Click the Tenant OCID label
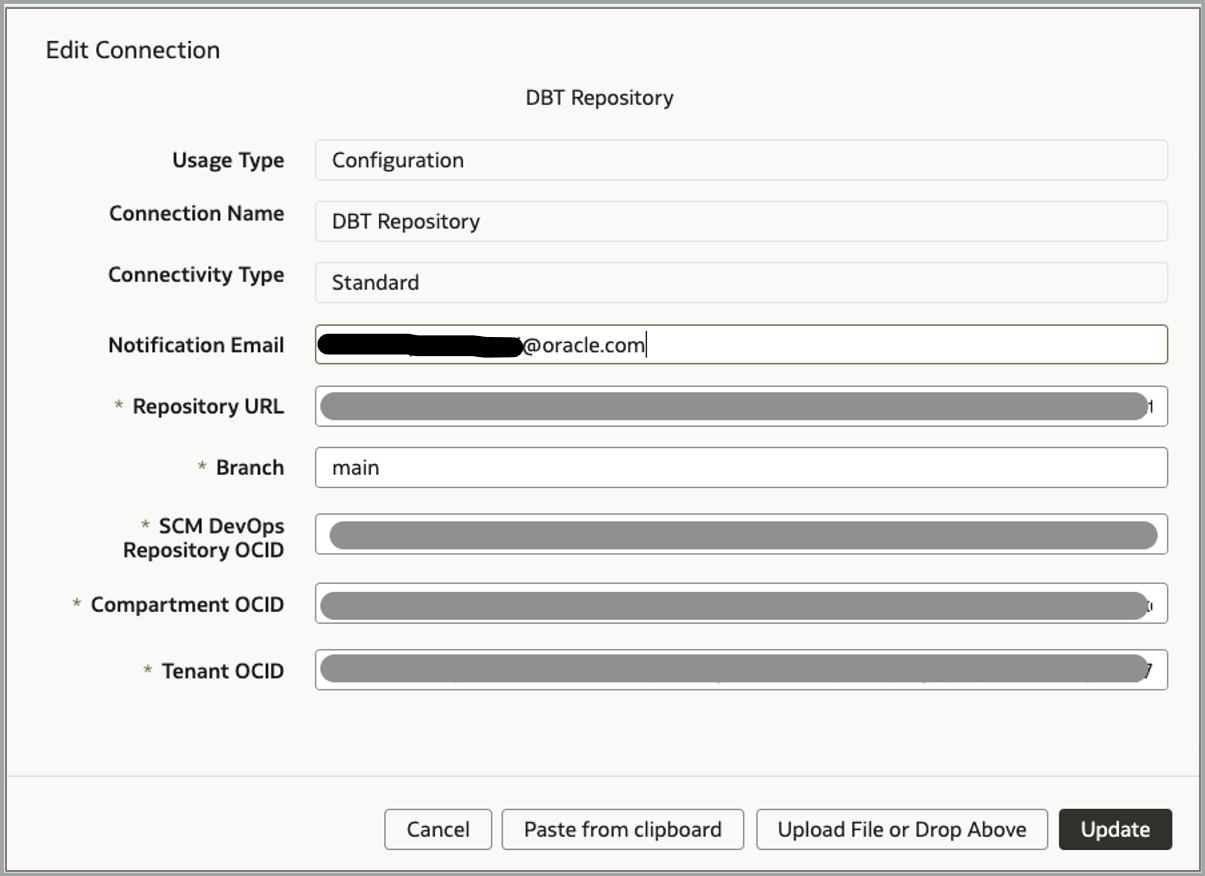 (x=222, y=671)
